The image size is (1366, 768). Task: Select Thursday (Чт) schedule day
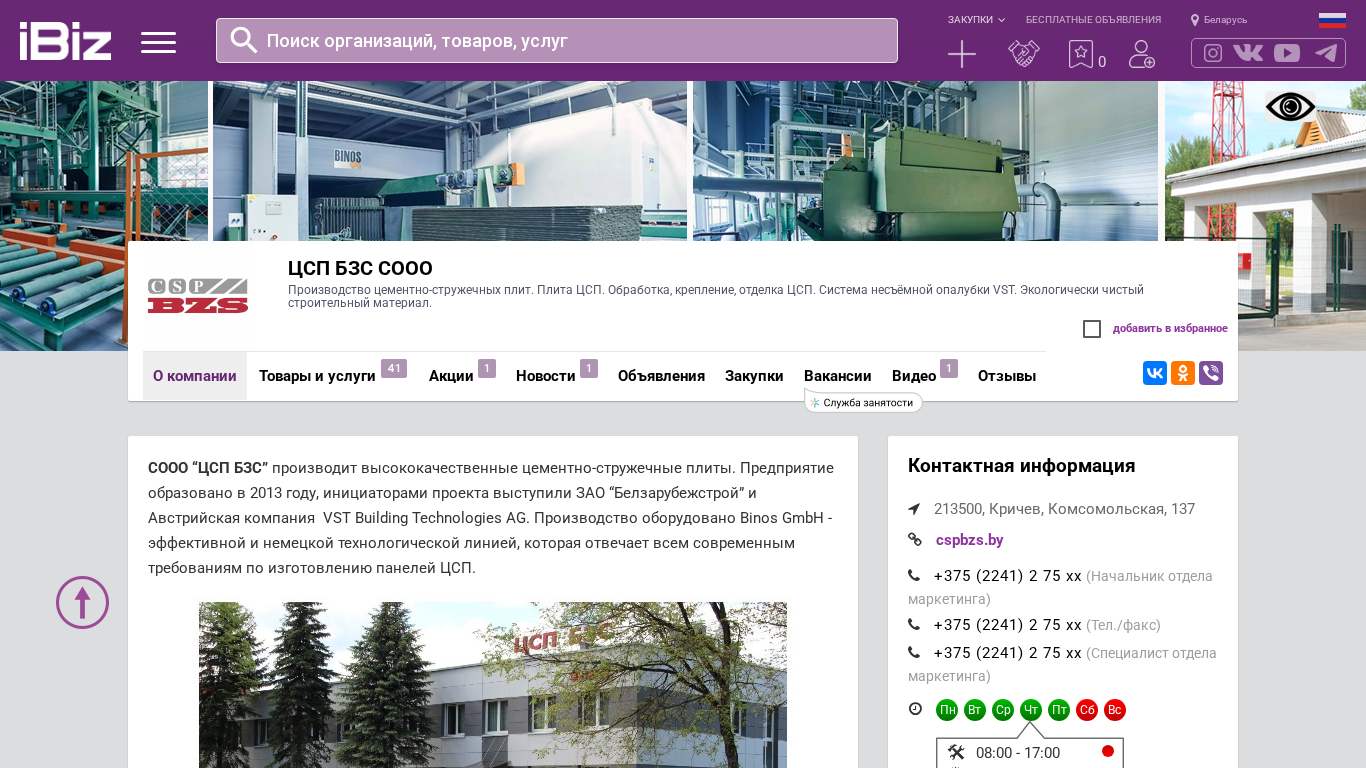coord(1031,710)
